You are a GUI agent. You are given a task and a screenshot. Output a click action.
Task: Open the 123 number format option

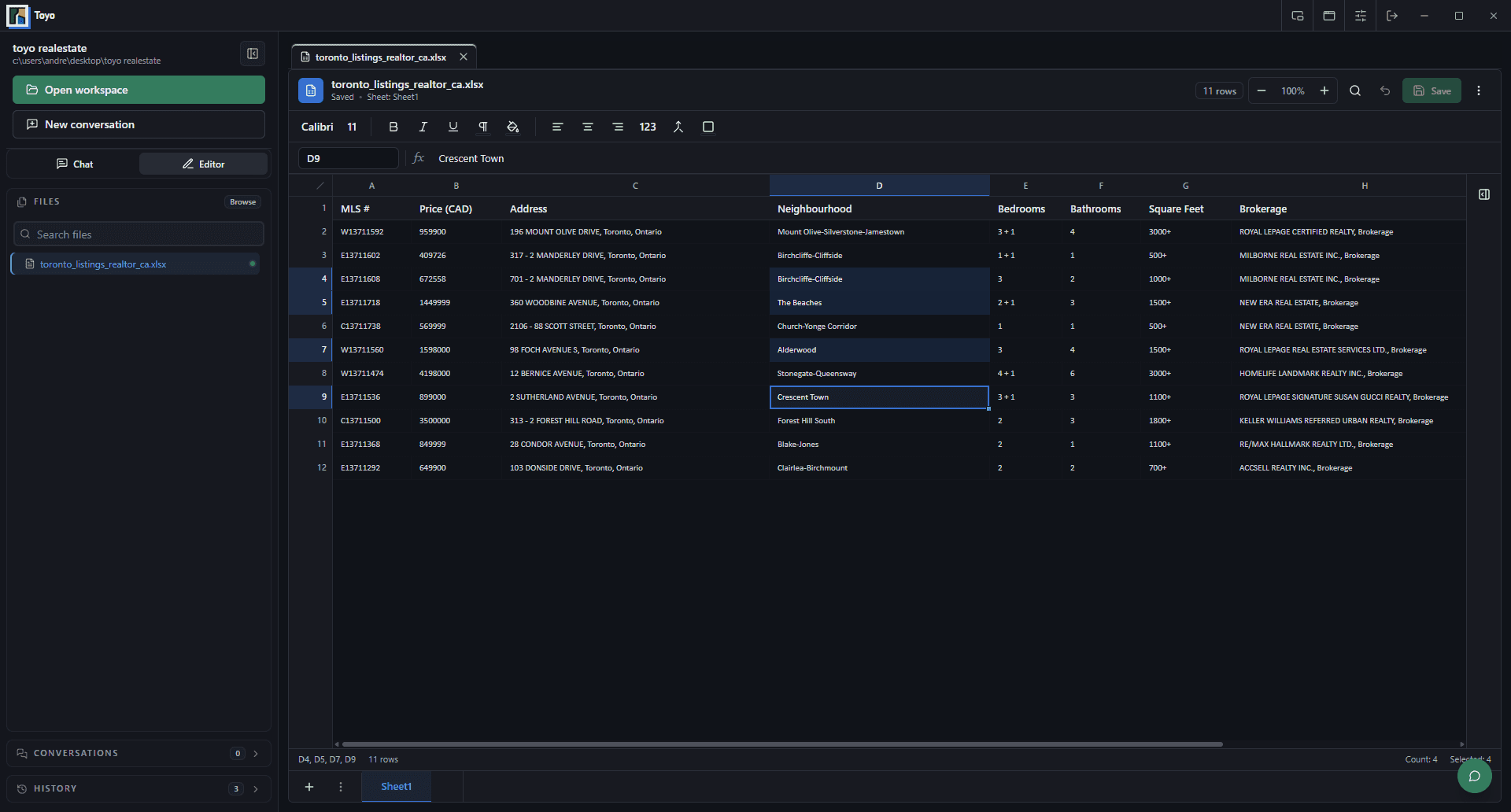648,127
